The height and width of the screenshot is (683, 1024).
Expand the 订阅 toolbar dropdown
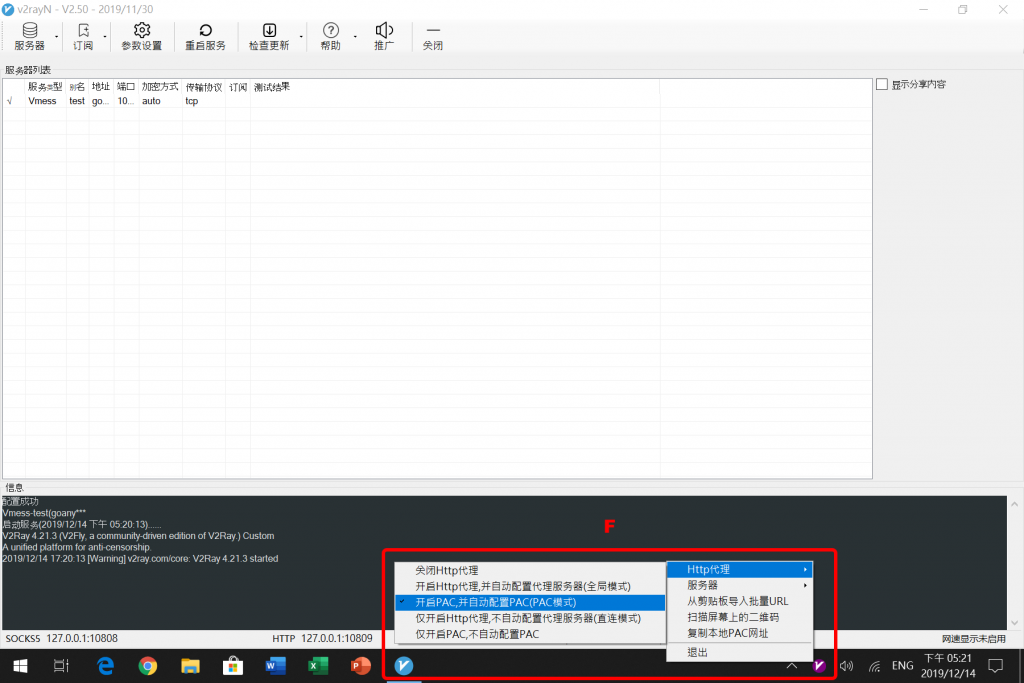(x=104, y=37)
